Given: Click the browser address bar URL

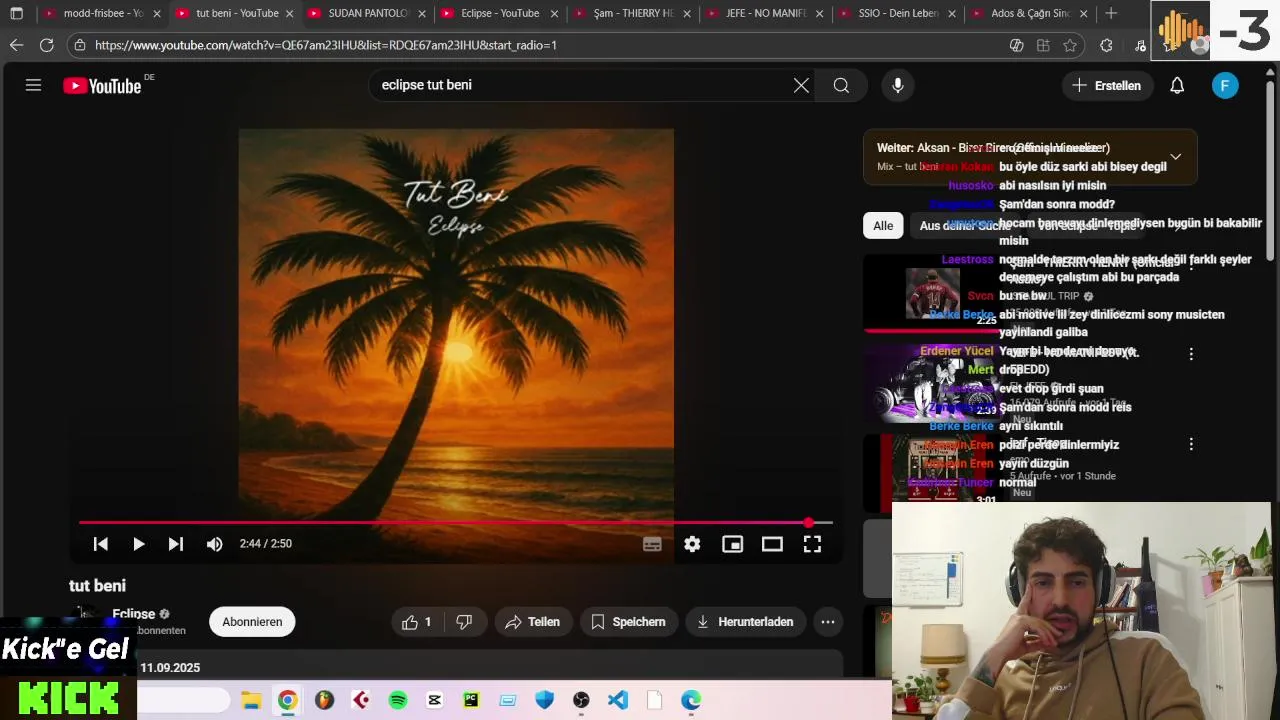Looking at the screenshot, I should click(x=326, y=45).
